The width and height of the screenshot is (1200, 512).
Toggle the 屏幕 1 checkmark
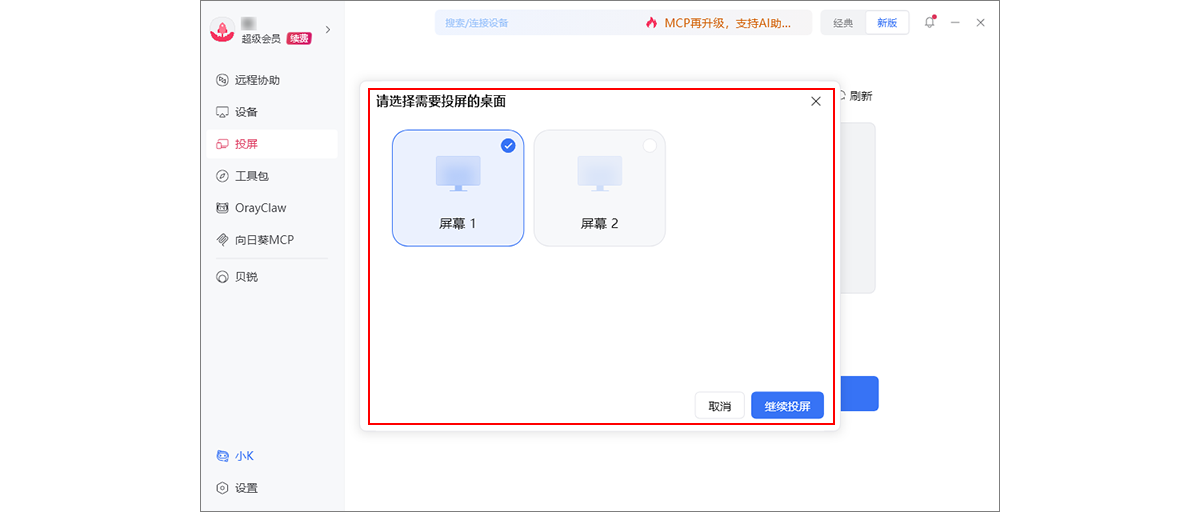(x=508, y=146)
